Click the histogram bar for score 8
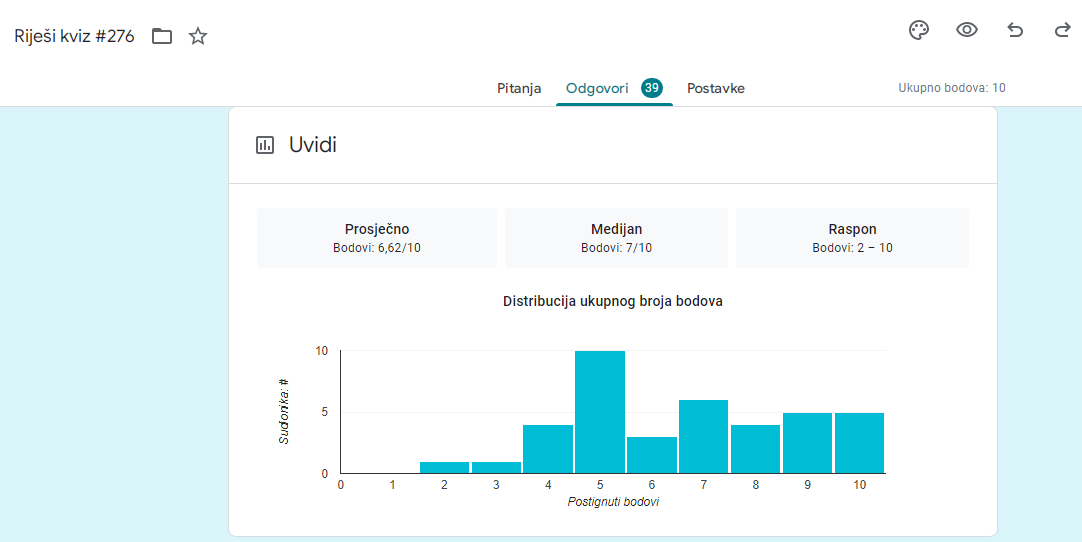Image resolution: width=1082 pixels, height=542 pixels. (x=756, y=449)
